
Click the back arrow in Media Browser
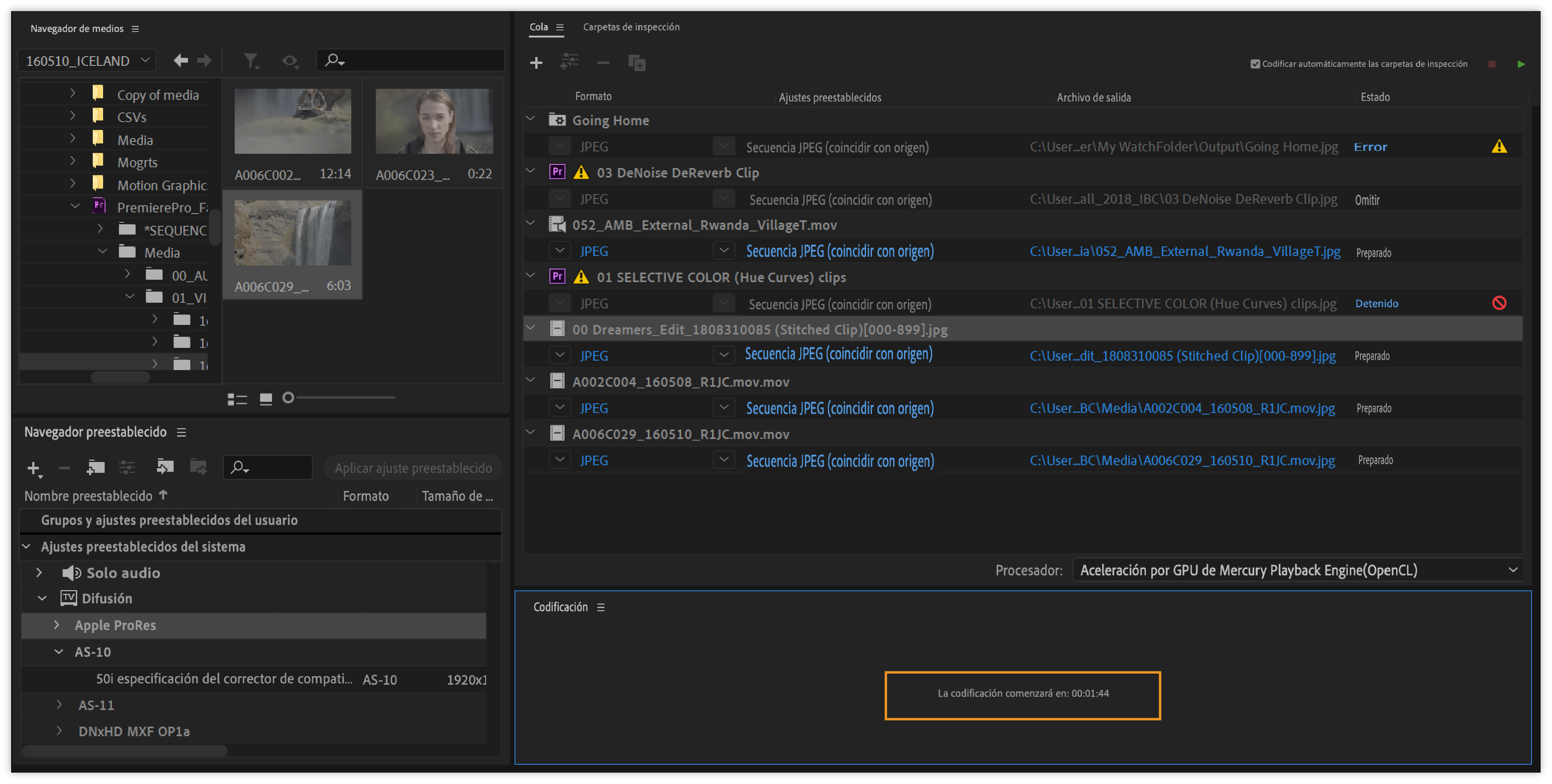[180, 60]
